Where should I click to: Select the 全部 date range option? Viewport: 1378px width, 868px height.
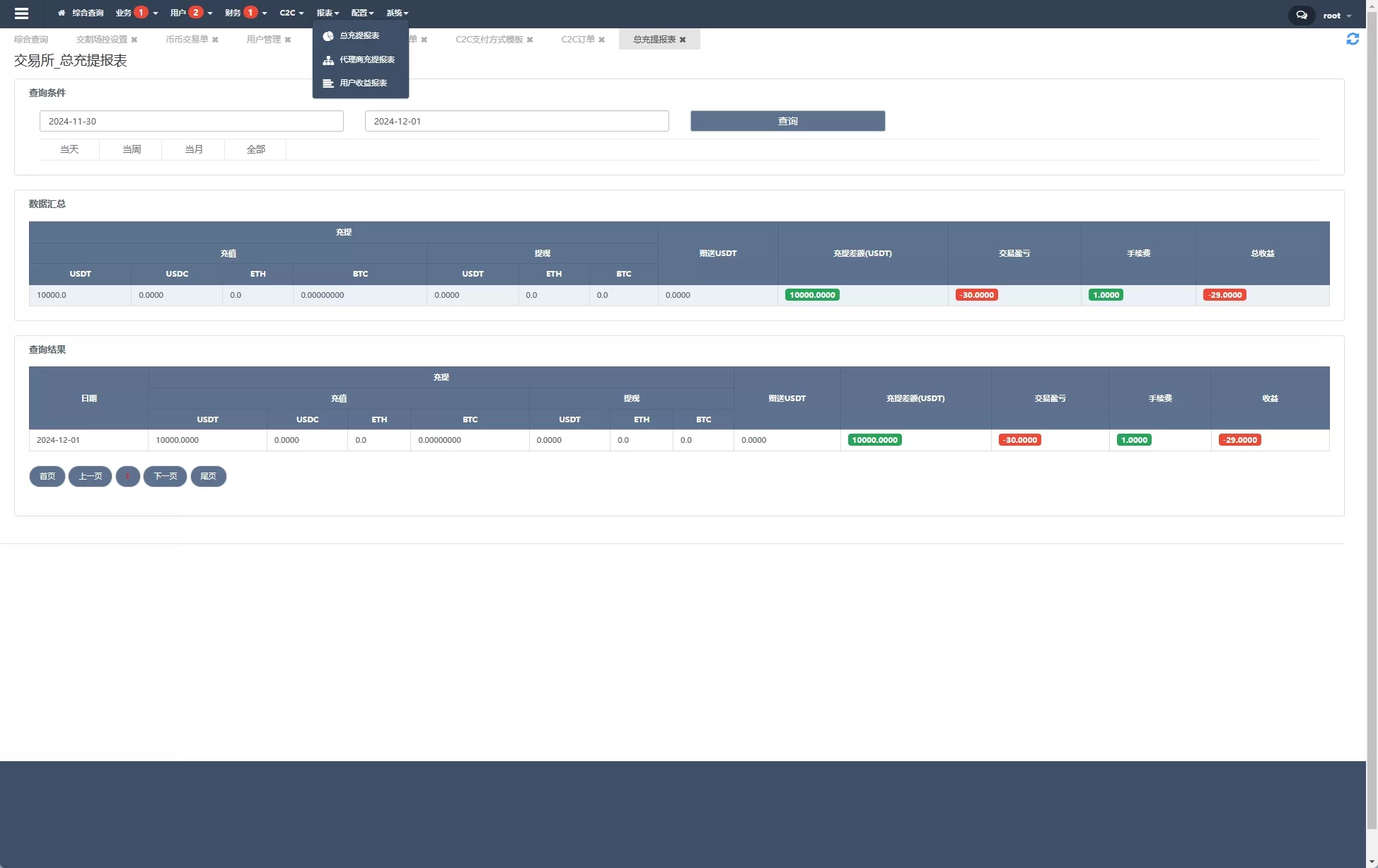point(256,149)
